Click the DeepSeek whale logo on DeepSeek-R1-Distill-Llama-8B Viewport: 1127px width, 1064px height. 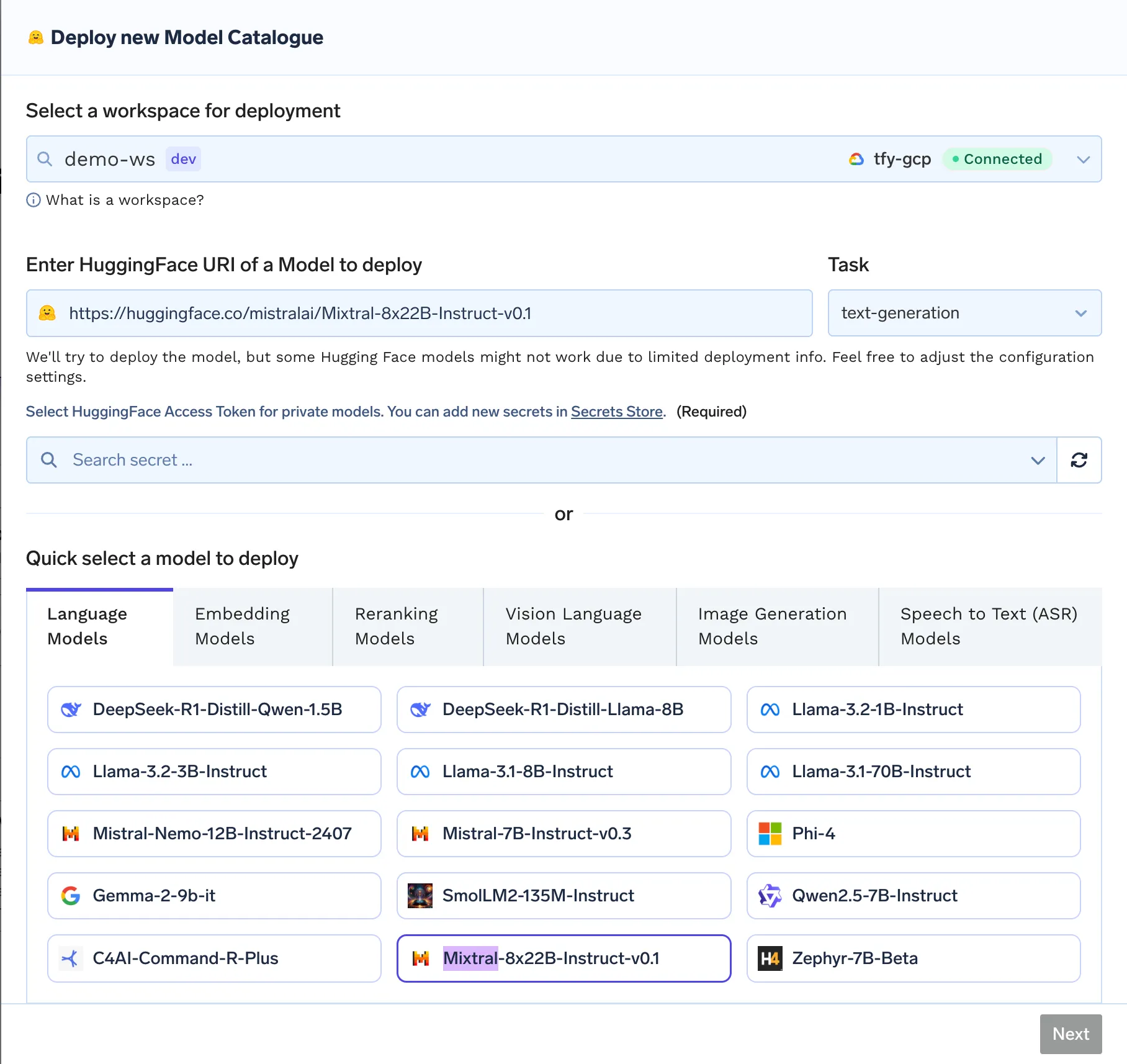[420, 710]
